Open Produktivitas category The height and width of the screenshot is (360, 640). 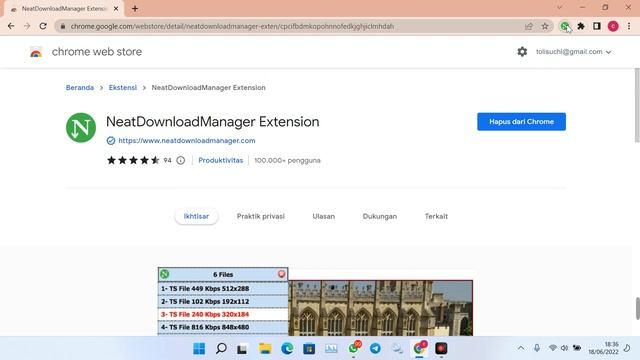(220, 160)
